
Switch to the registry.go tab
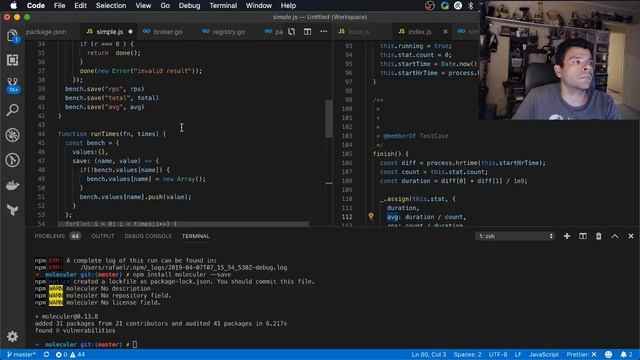click(x=229, y=31)
